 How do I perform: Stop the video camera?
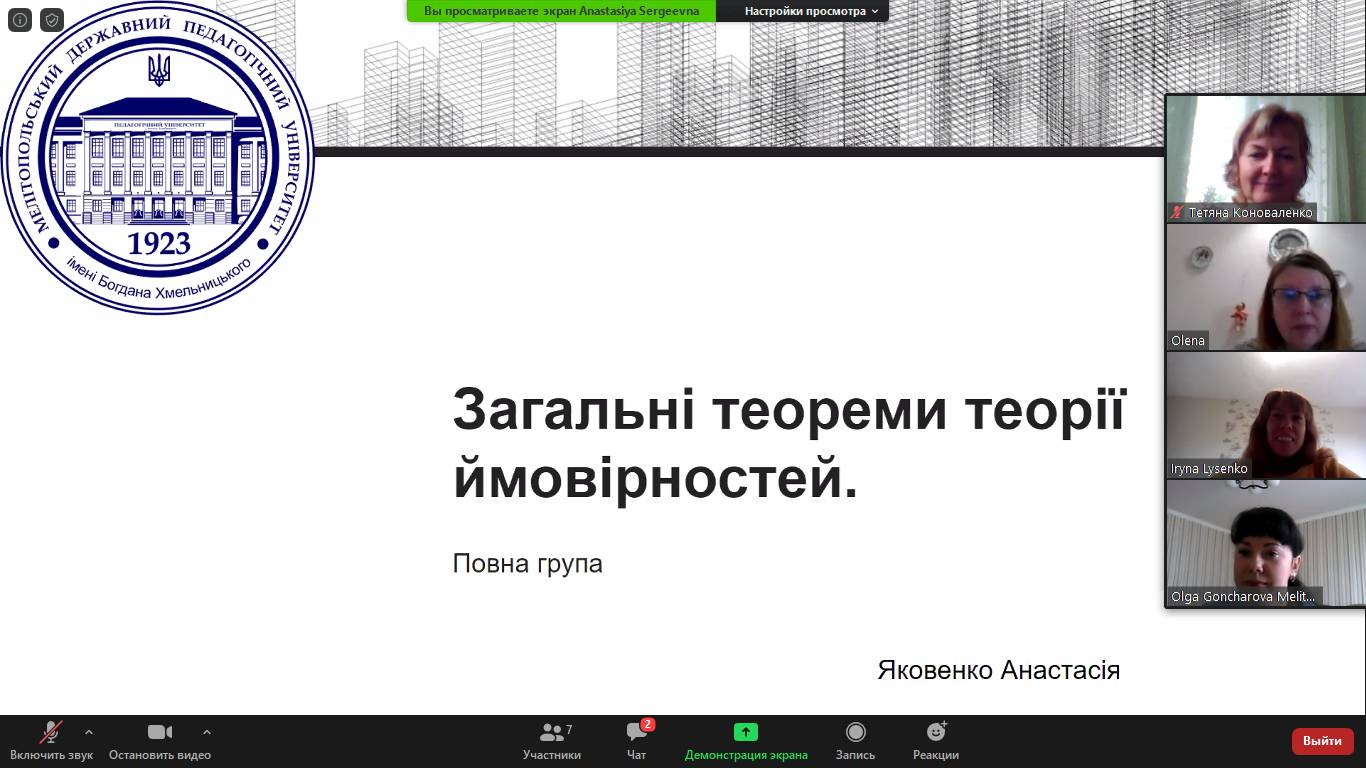pyautogui.click(x=160, y=741)
